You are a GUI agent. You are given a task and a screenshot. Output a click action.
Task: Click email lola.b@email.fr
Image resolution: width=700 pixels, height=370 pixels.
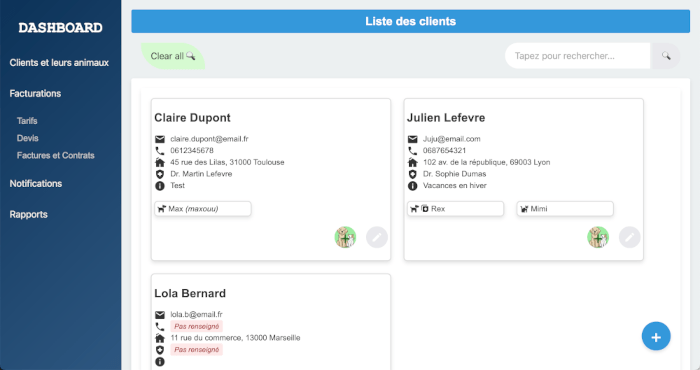tap(196, 315)
